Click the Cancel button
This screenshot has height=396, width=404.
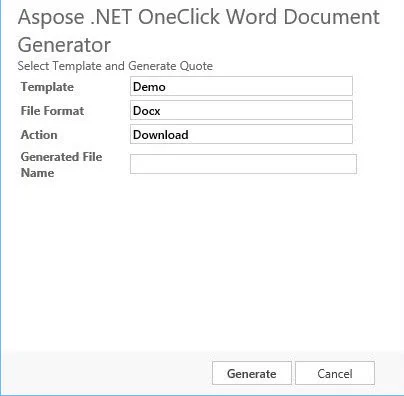pos(335,373)
